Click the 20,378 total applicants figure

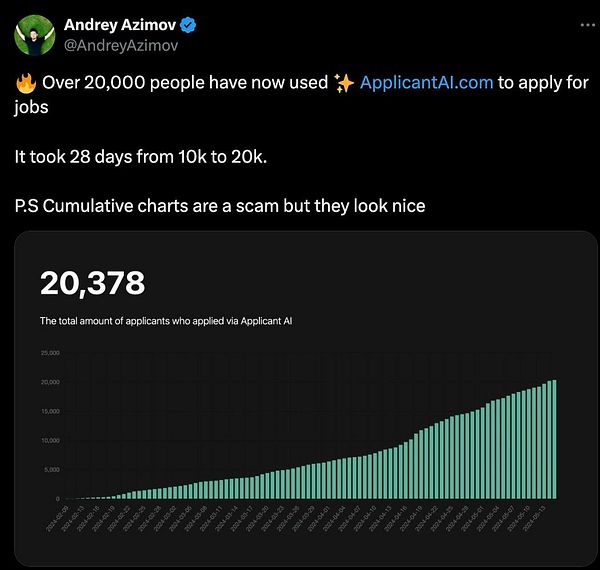pyautogui.click(x=93, y=283)
